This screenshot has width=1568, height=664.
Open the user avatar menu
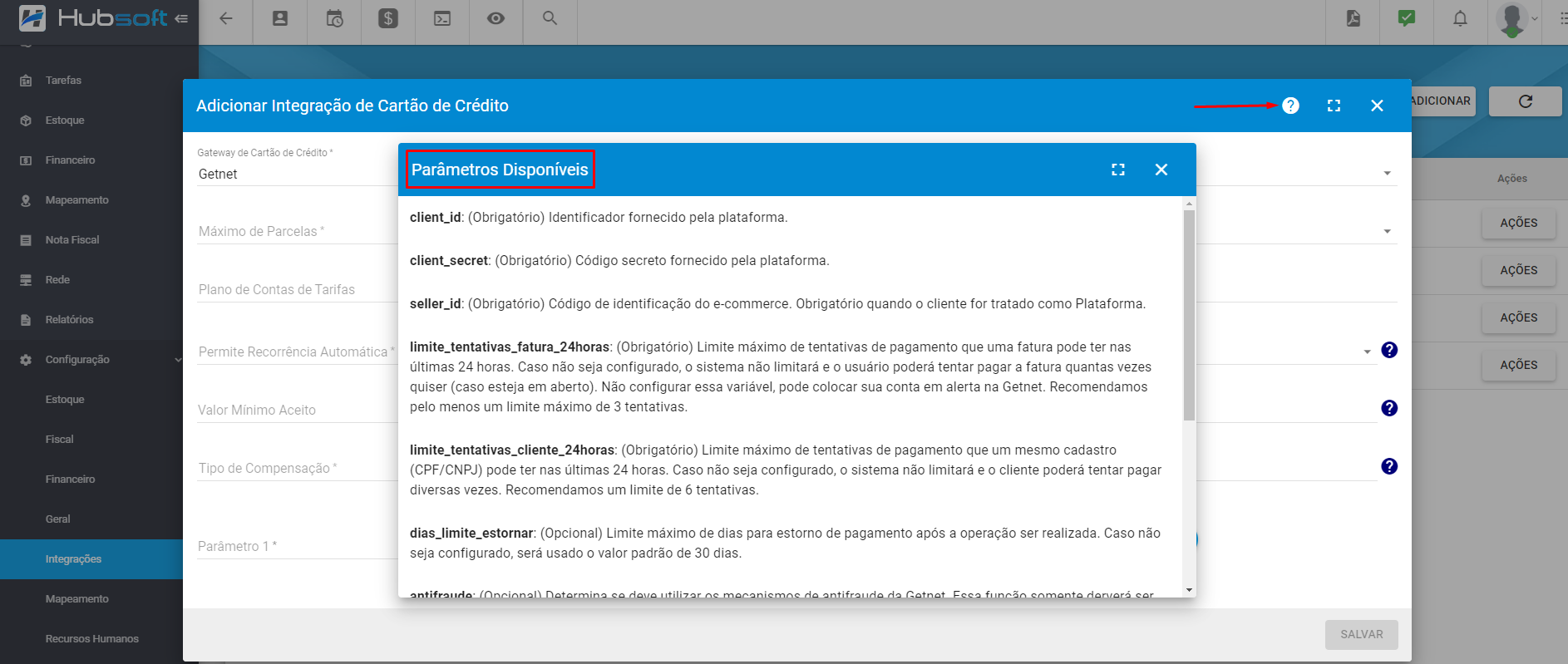(1517, 19)
